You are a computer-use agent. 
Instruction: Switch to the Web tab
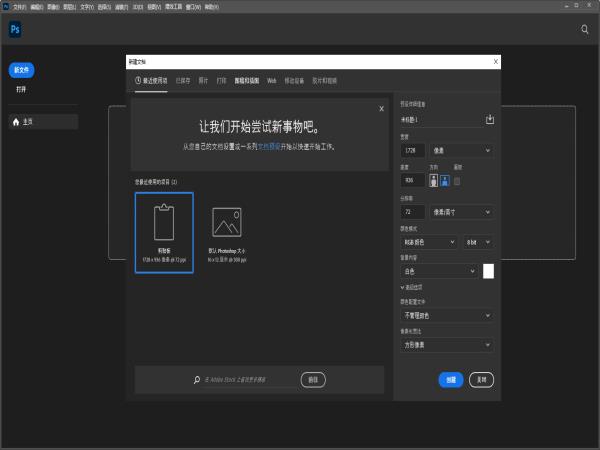click(x=271, y=81)
